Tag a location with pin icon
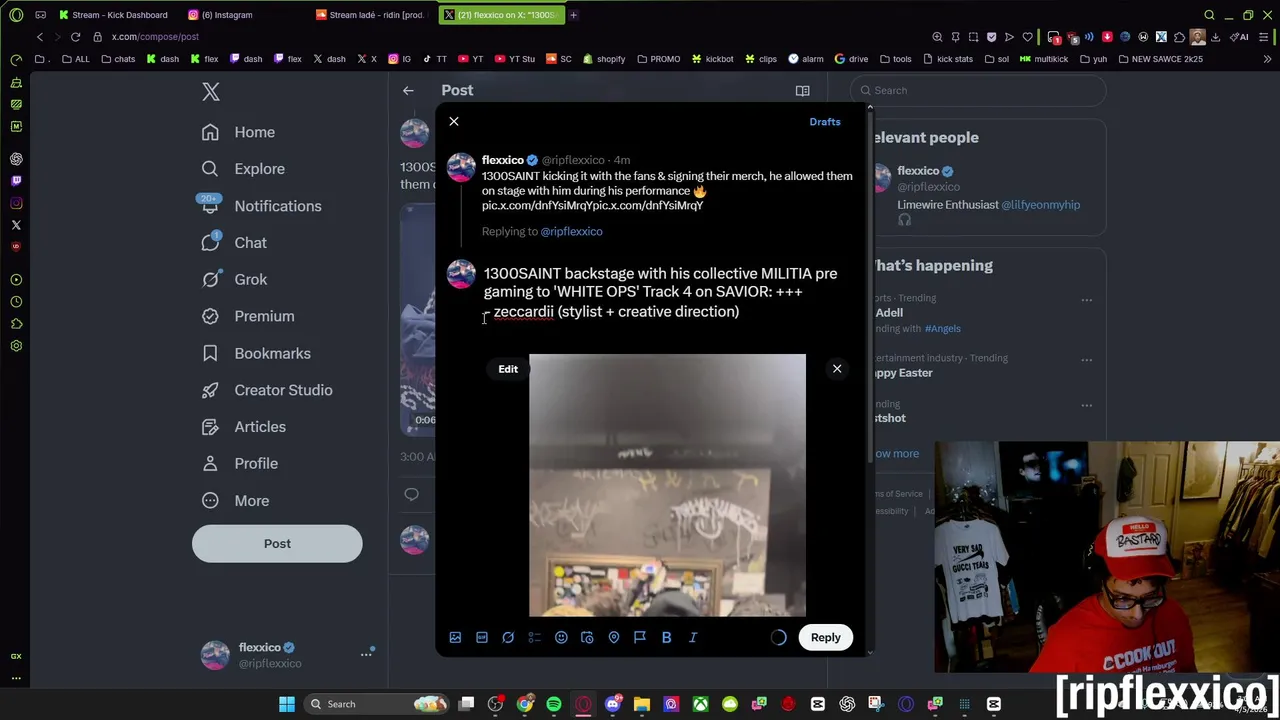This screenshot has height=720, width=1280. [614, 637]
